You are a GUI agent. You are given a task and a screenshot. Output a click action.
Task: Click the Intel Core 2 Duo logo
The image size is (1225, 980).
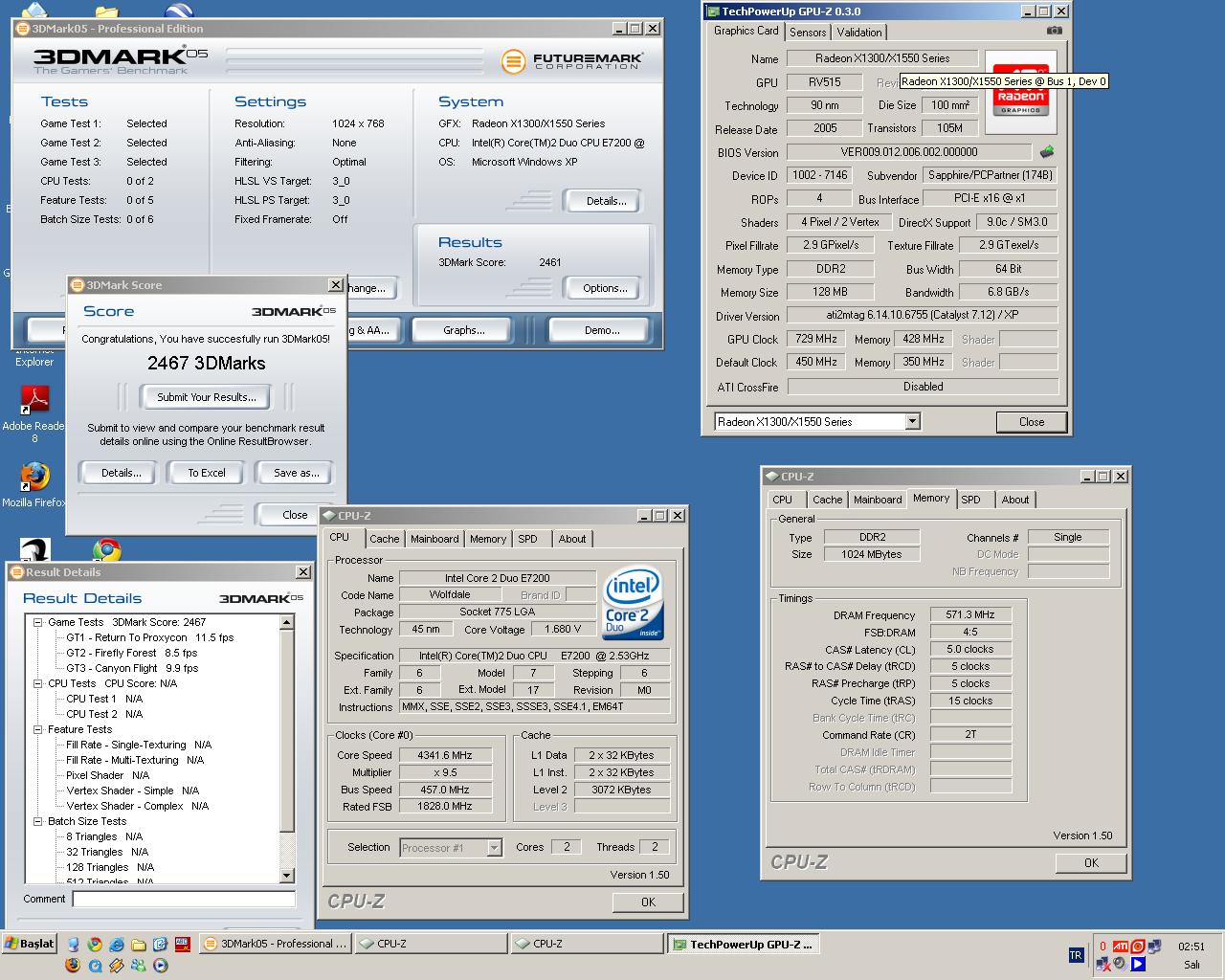pyautogui.click(x=633, y=605)
